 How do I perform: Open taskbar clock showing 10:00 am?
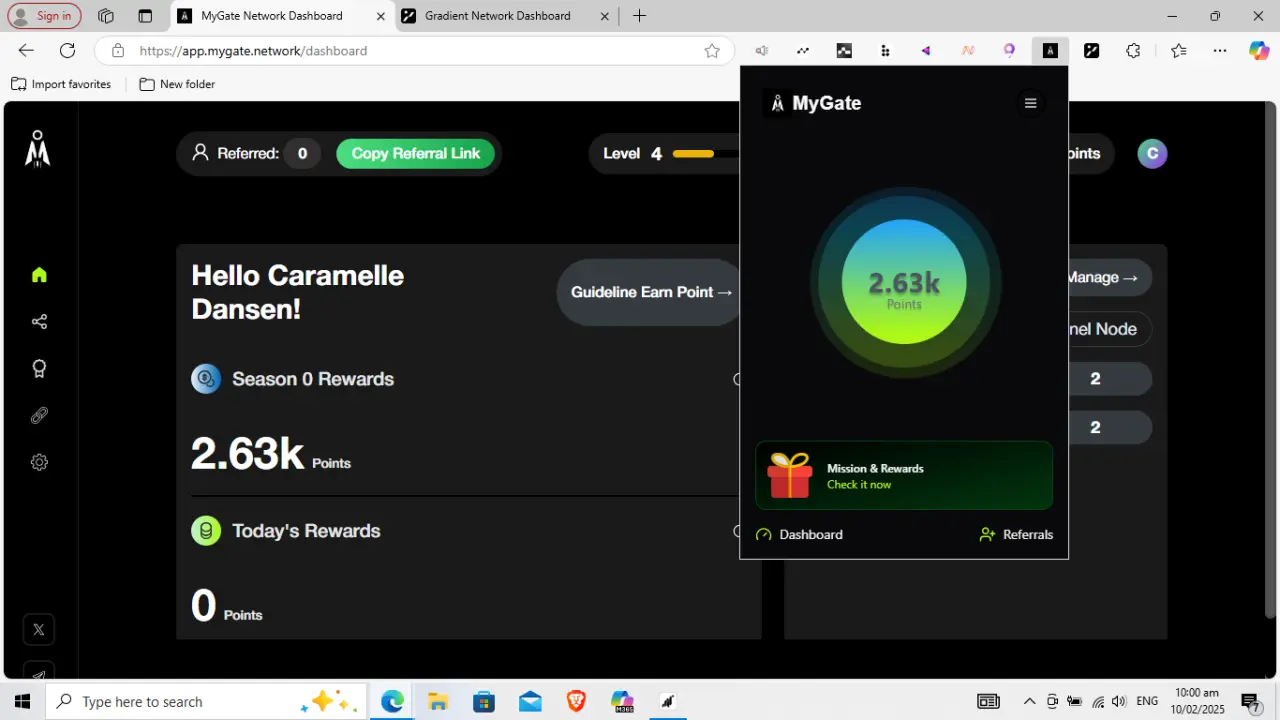coord(1196,701)
